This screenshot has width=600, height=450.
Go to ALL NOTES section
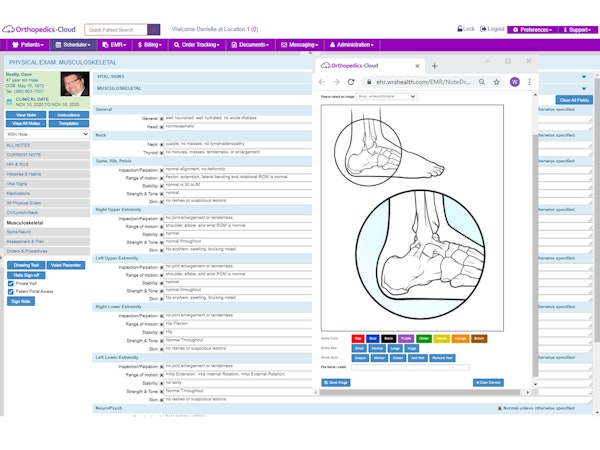(47, 145)
